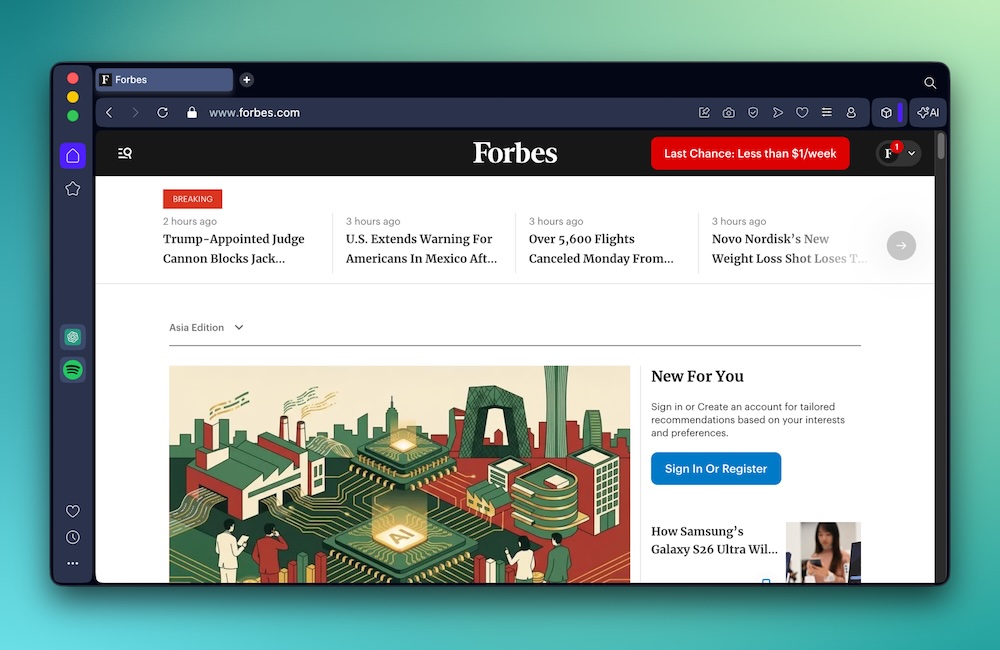Click the camera snapshot icon in address bar
The image size is (1000, 650).
coord(728,113)
